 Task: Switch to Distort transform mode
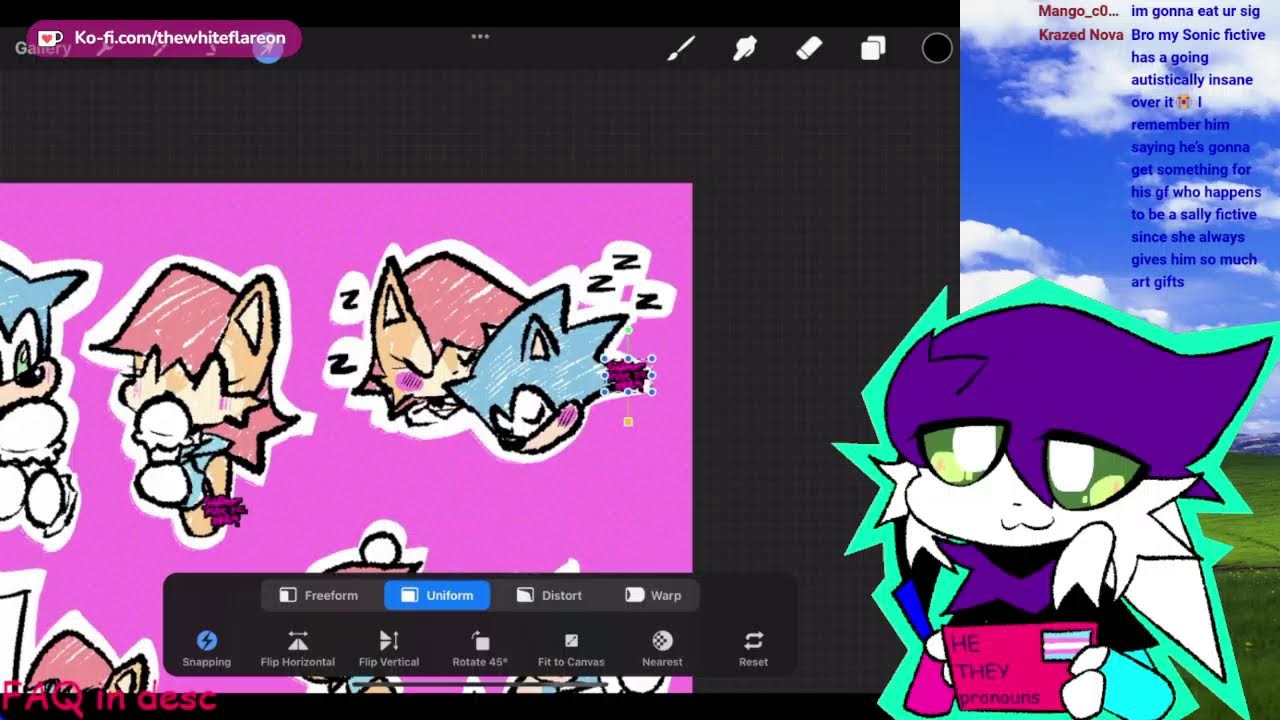point(548,595)
